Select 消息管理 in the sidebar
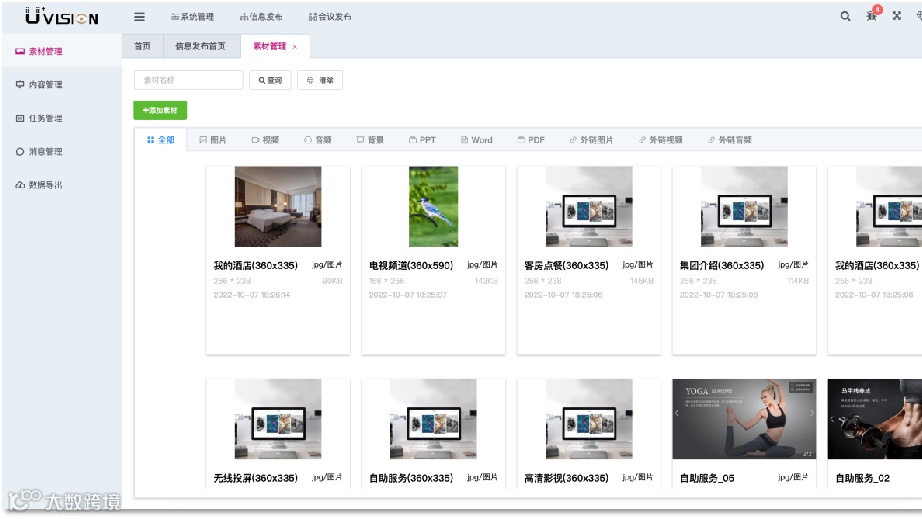Viewport: 922px width, 519px height. [x=61, y=152]
